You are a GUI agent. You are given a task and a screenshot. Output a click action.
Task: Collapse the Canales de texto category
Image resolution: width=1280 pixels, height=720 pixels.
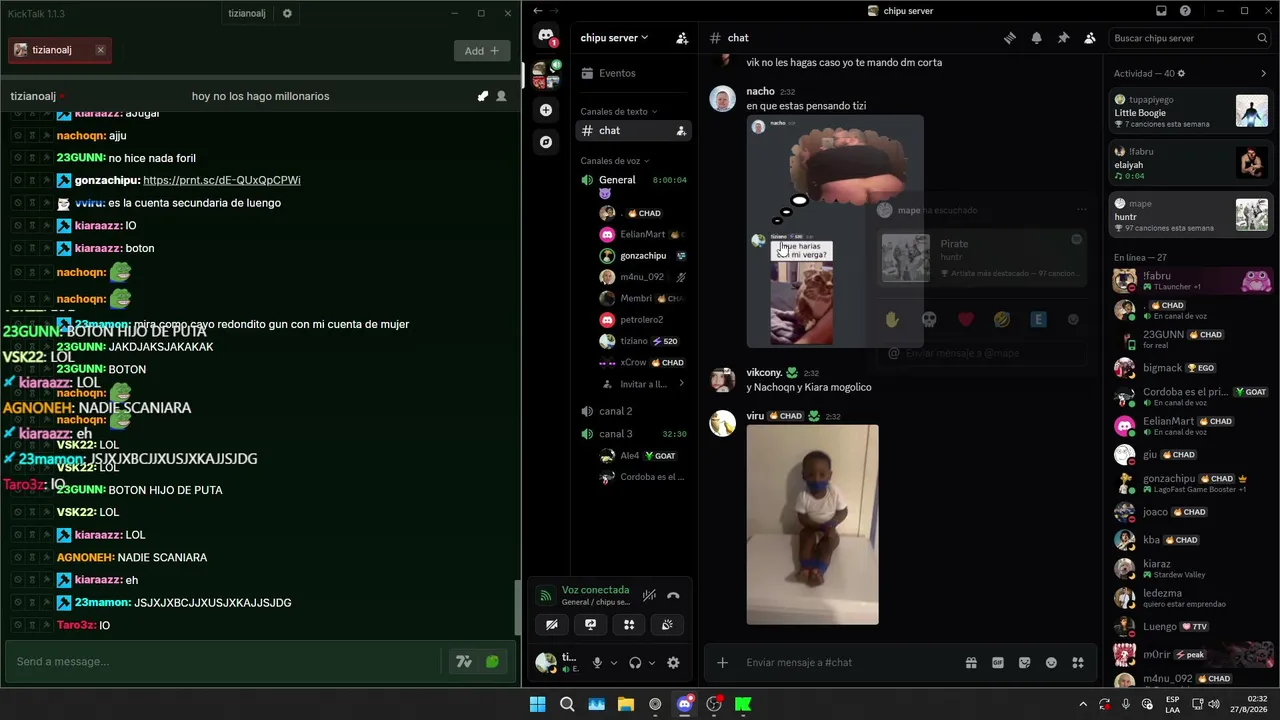[x=619, y=111]
